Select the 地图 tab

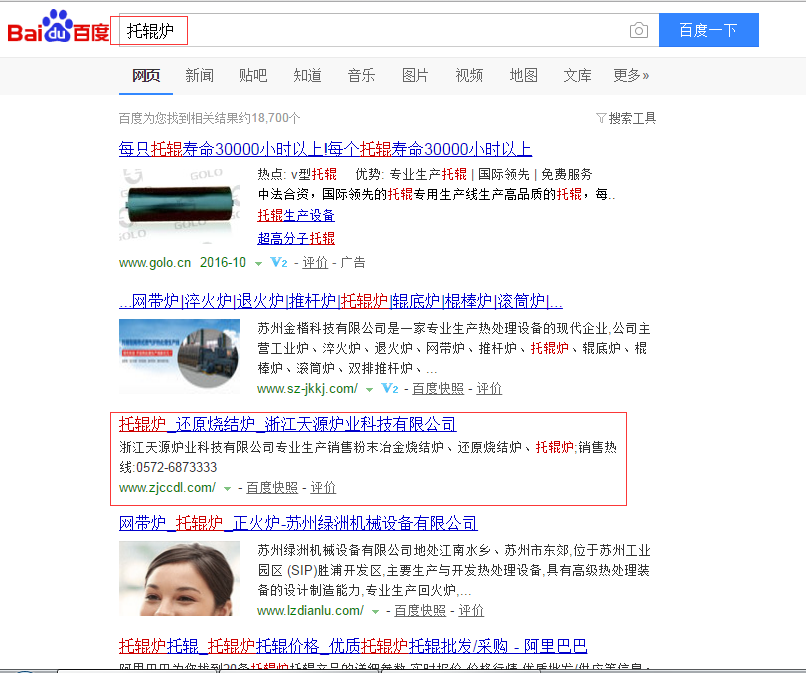[x=523, y=75]
